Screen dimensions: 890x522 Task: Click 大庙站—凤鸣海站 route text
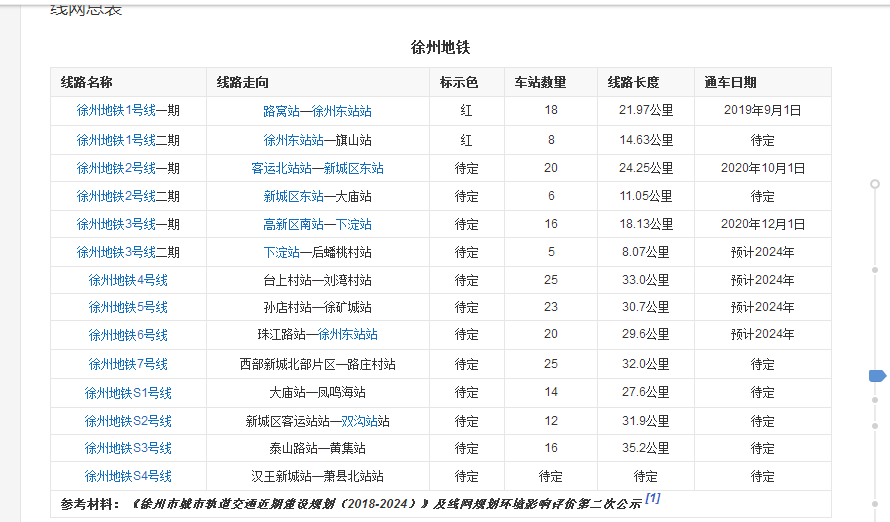(317, 393)
